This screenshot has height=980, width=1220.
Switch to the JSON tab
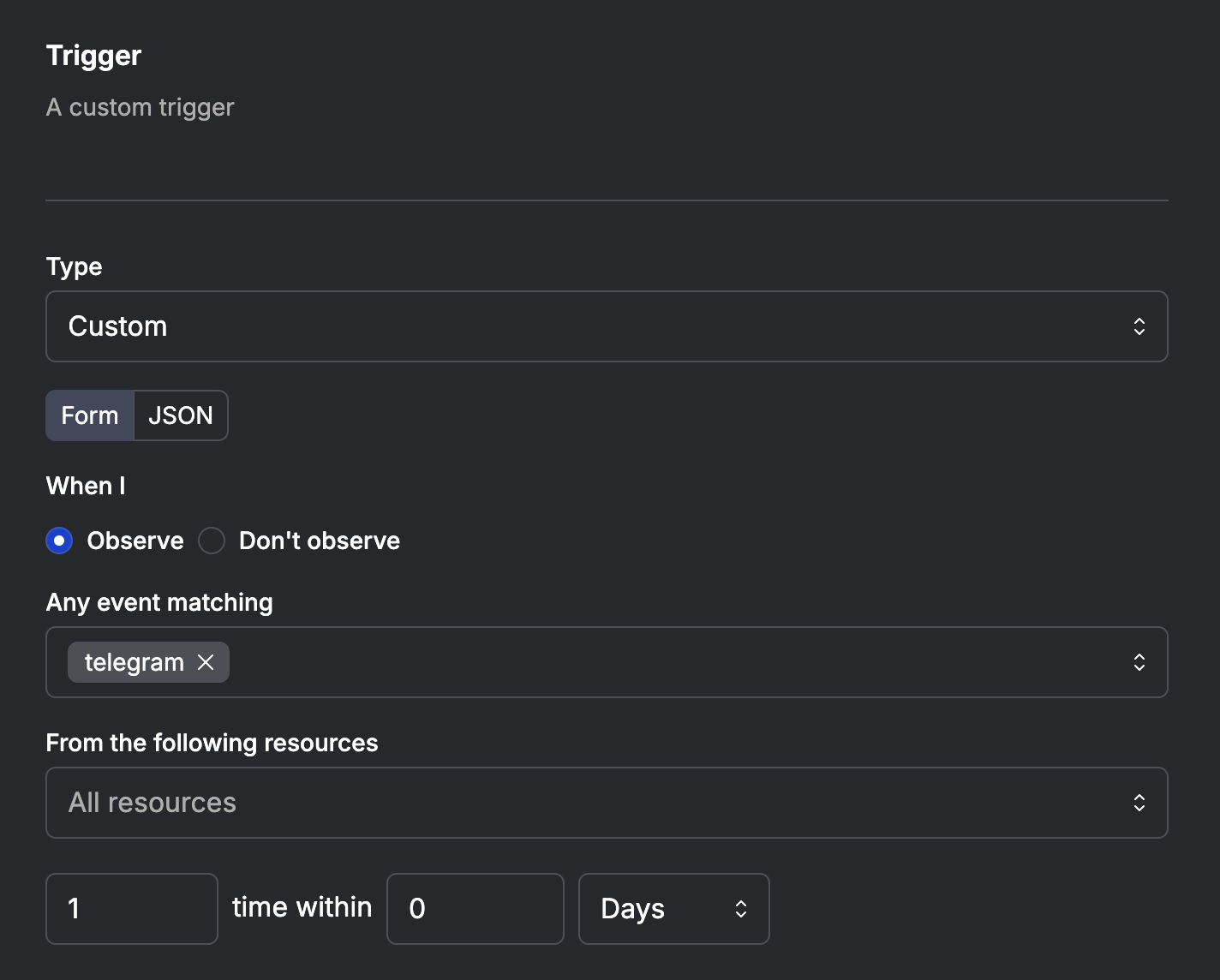181,415
